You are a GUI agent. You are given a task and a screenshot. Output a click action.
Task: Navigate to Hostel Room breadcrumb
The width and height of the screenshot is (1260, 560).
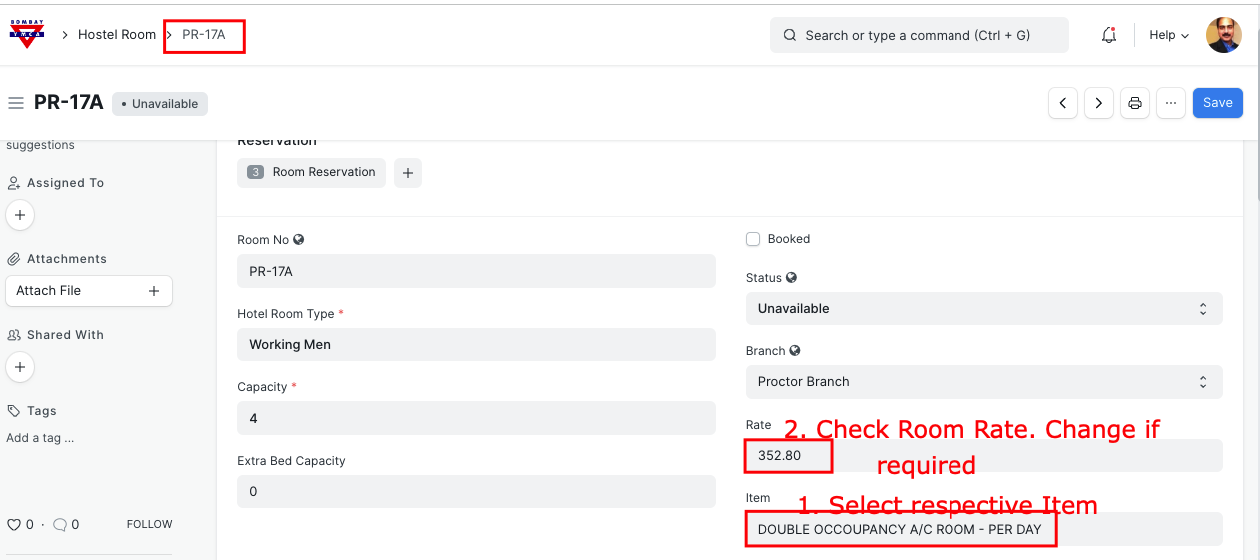pyautogui.click(x=117, y=35)
